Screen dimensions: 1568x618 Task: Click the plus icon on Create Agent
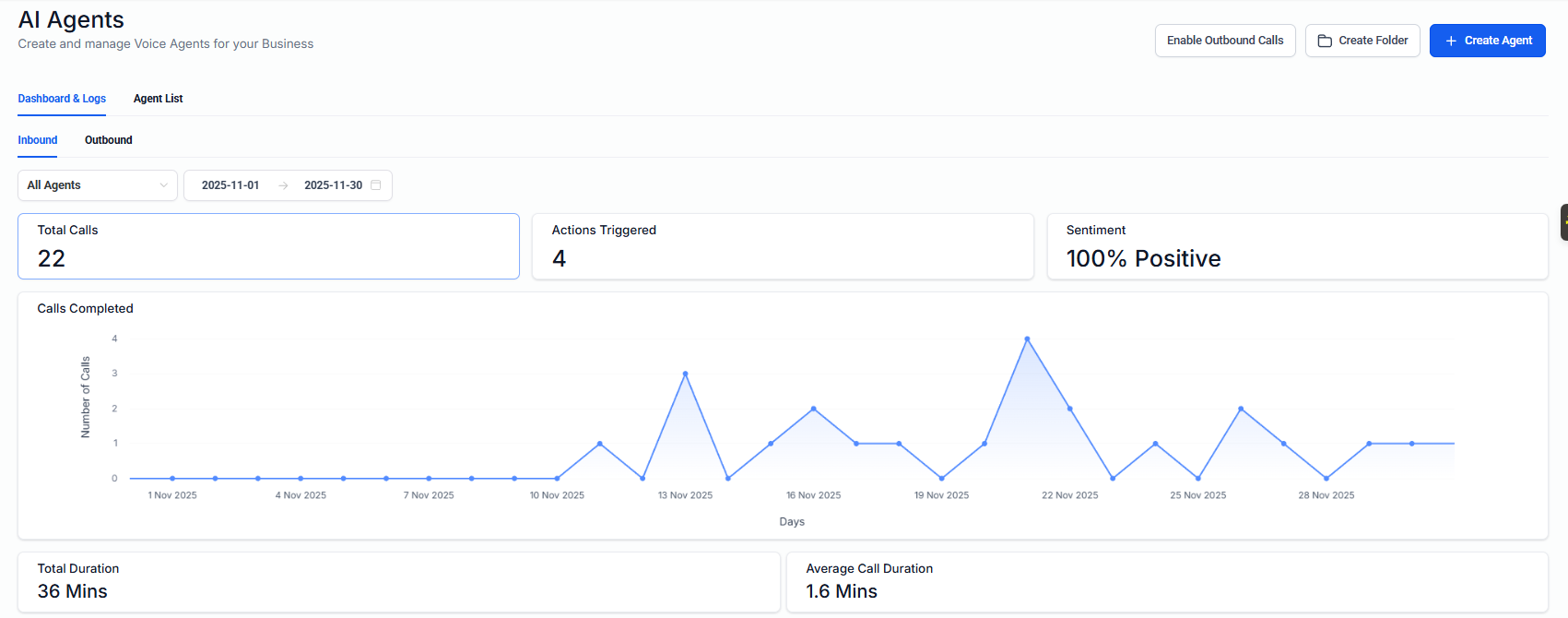click(1451, 41)
